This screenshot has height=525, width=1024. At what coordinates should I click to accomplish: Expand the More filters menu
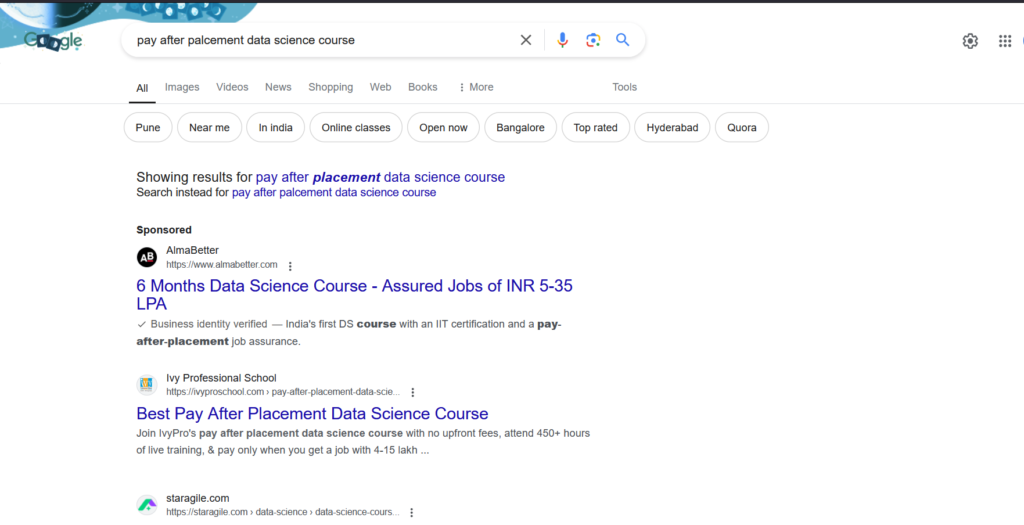tap(476, 87)
